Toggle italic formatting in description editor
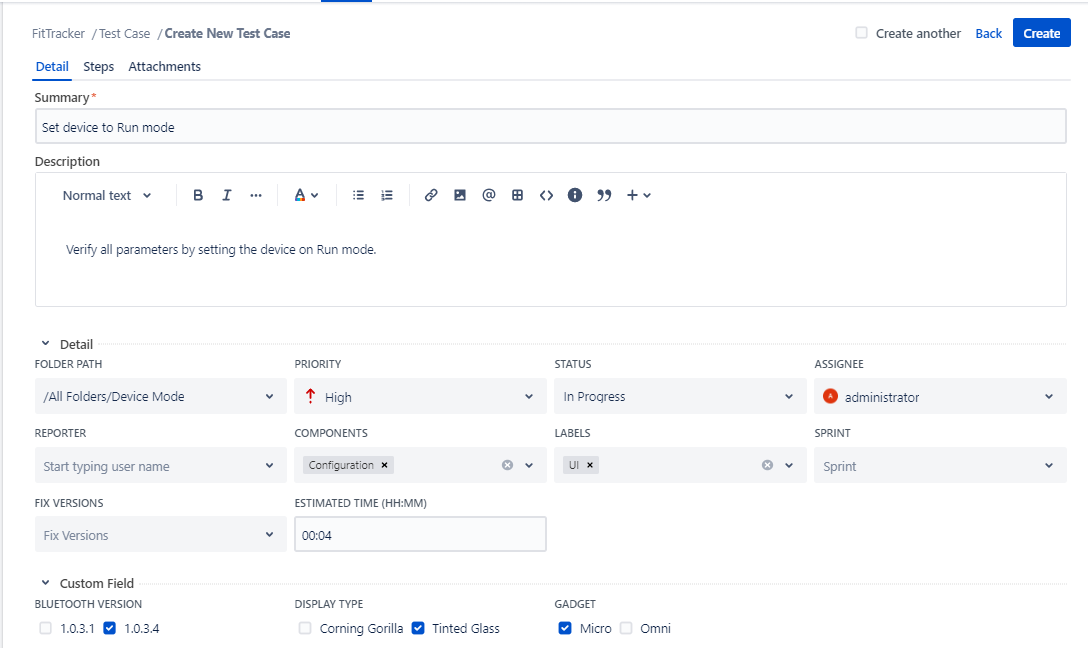This screenshot has width=1088, height=648. click(x=226, y=196)
